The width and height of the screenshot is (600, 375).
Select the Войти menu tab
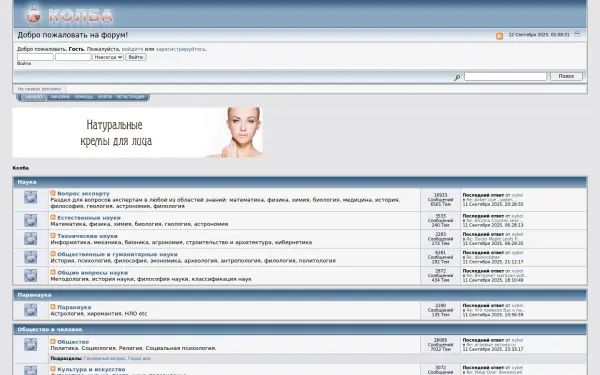tap(104, 97)
